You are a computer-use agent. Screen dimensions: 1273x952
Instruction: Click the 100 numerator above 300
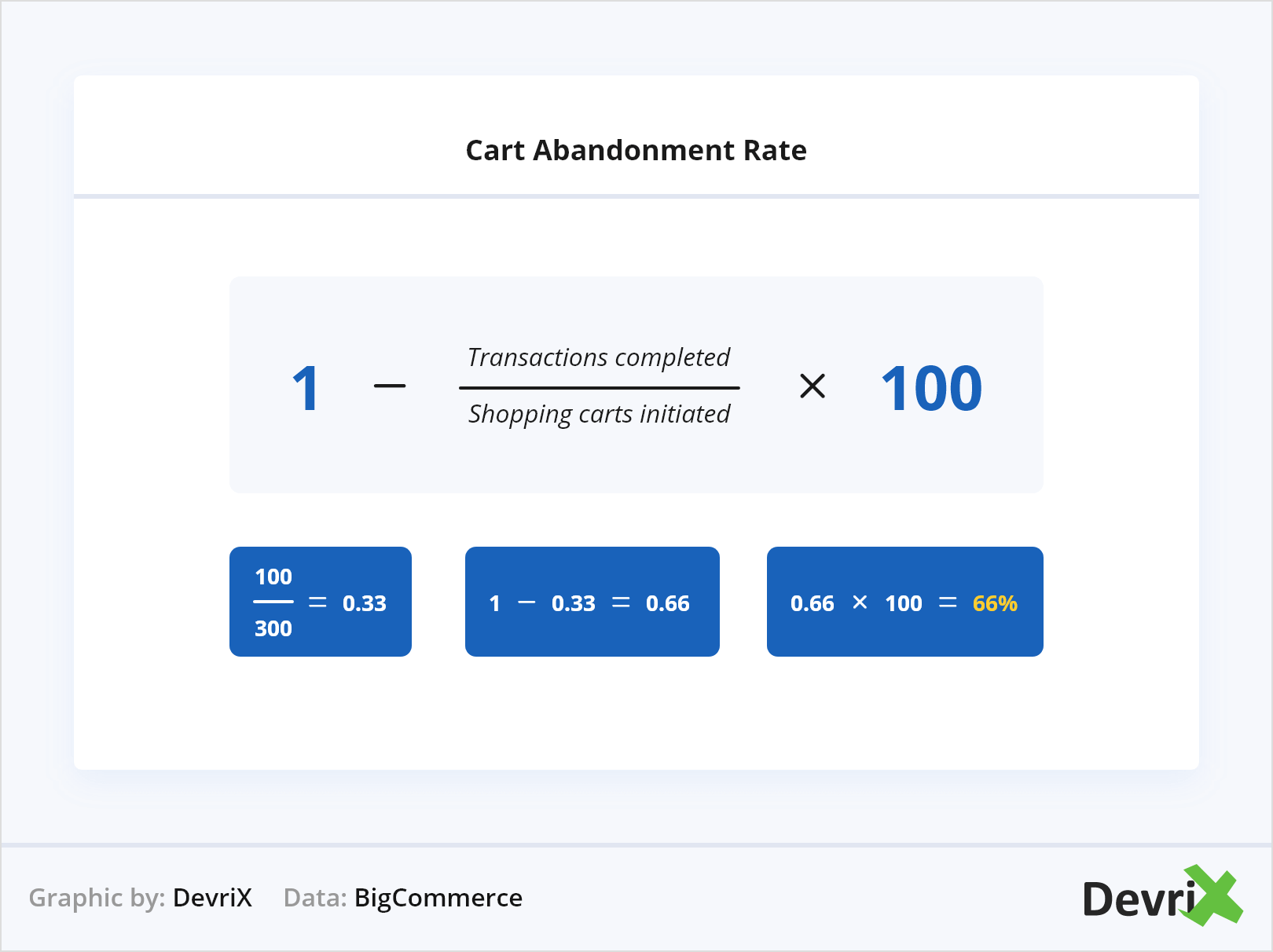(x=273, y=577)
